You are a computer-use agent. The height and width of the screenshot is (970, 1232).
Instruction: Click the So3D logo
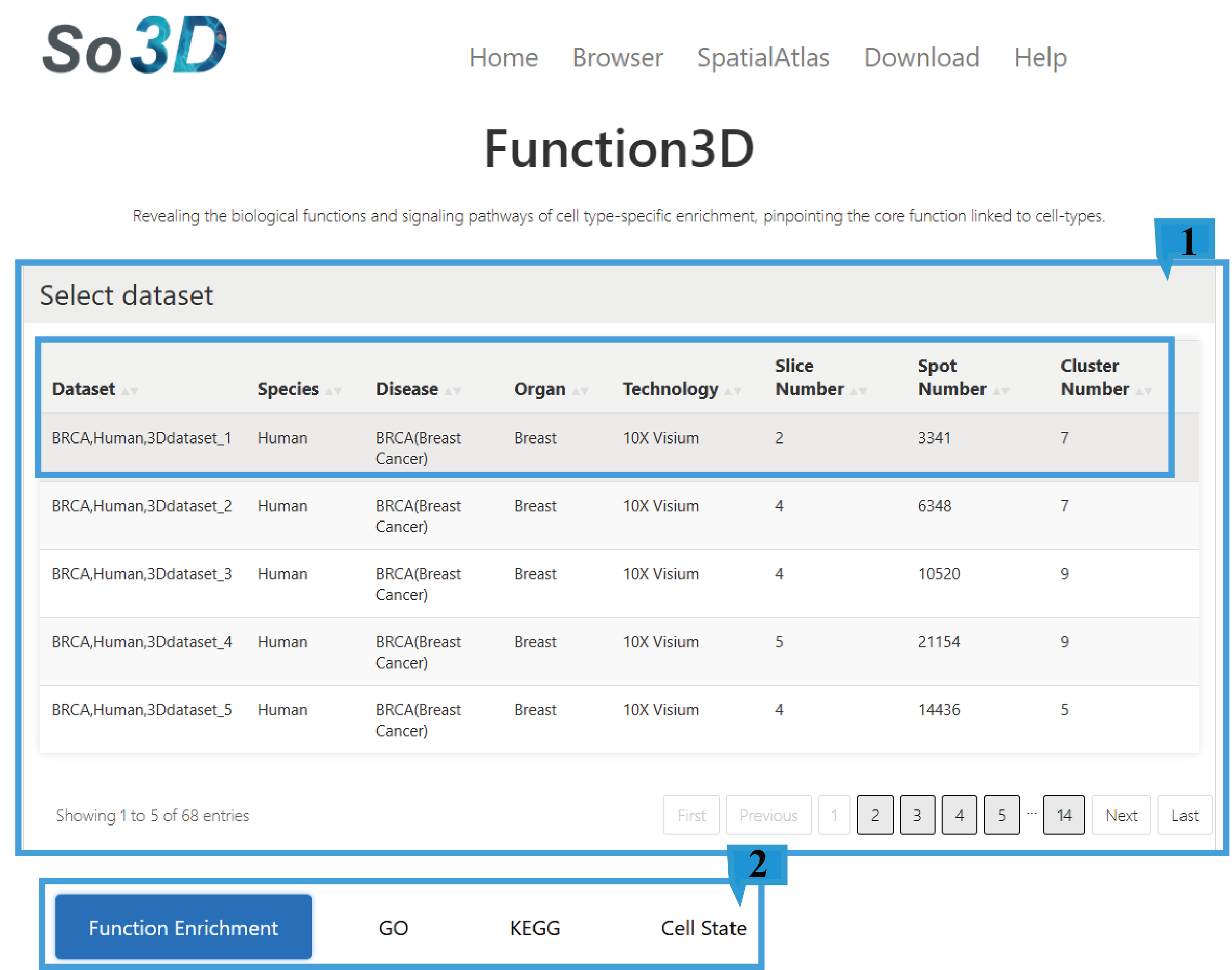point(134,45)
